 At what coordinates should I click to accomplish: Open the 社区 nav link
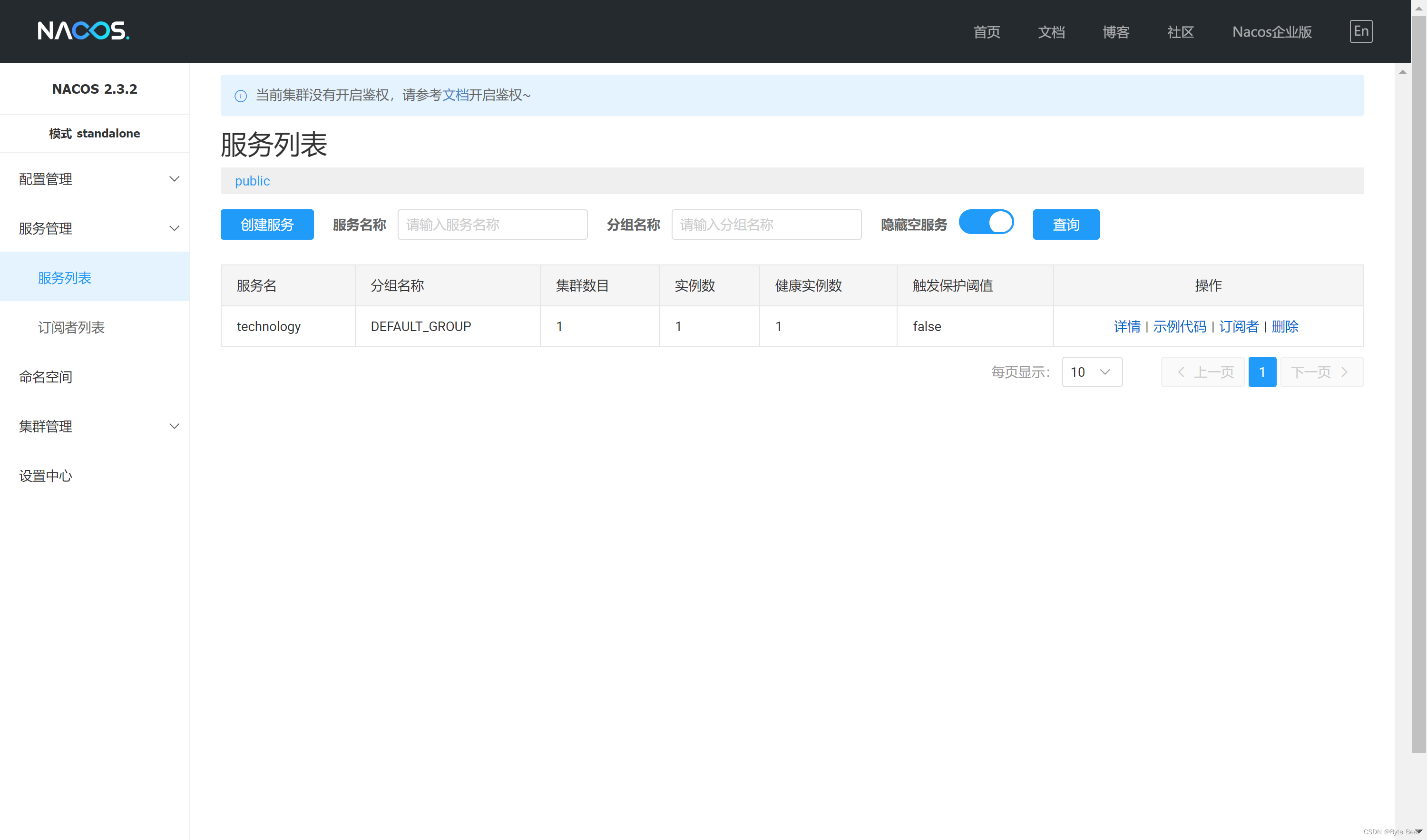[1180, 32]
